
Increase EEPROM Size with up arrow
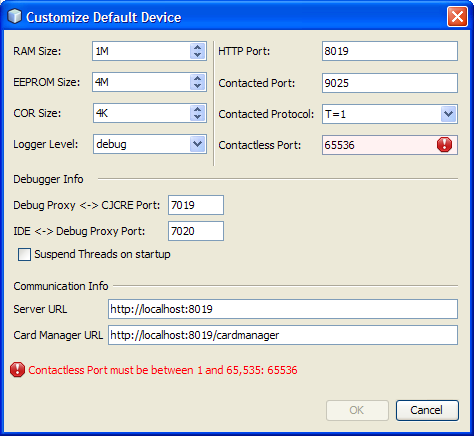click(x=198, y=78)
